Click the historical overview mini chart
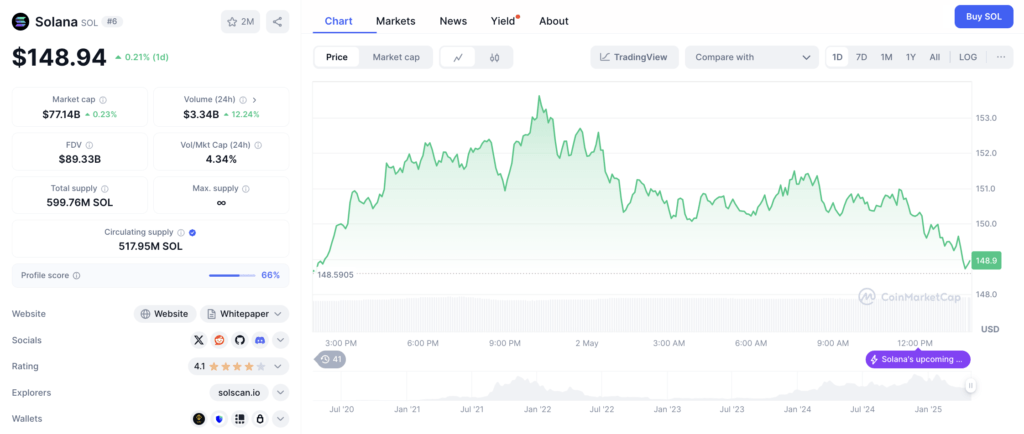1024x434 pixels. 641,388
